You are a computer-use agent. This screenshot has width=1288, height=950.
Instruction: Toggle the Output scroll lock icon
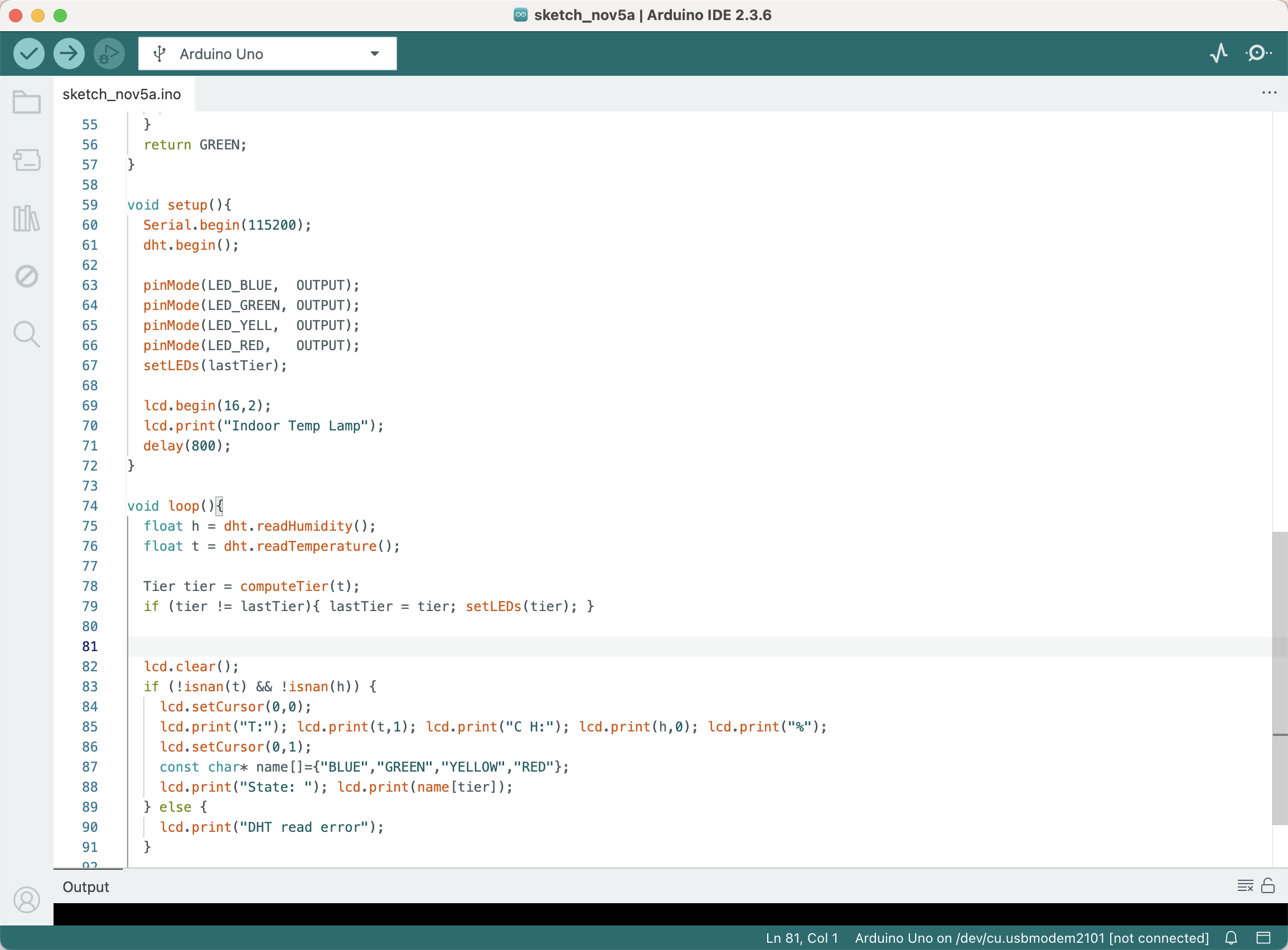(1268, 885)
